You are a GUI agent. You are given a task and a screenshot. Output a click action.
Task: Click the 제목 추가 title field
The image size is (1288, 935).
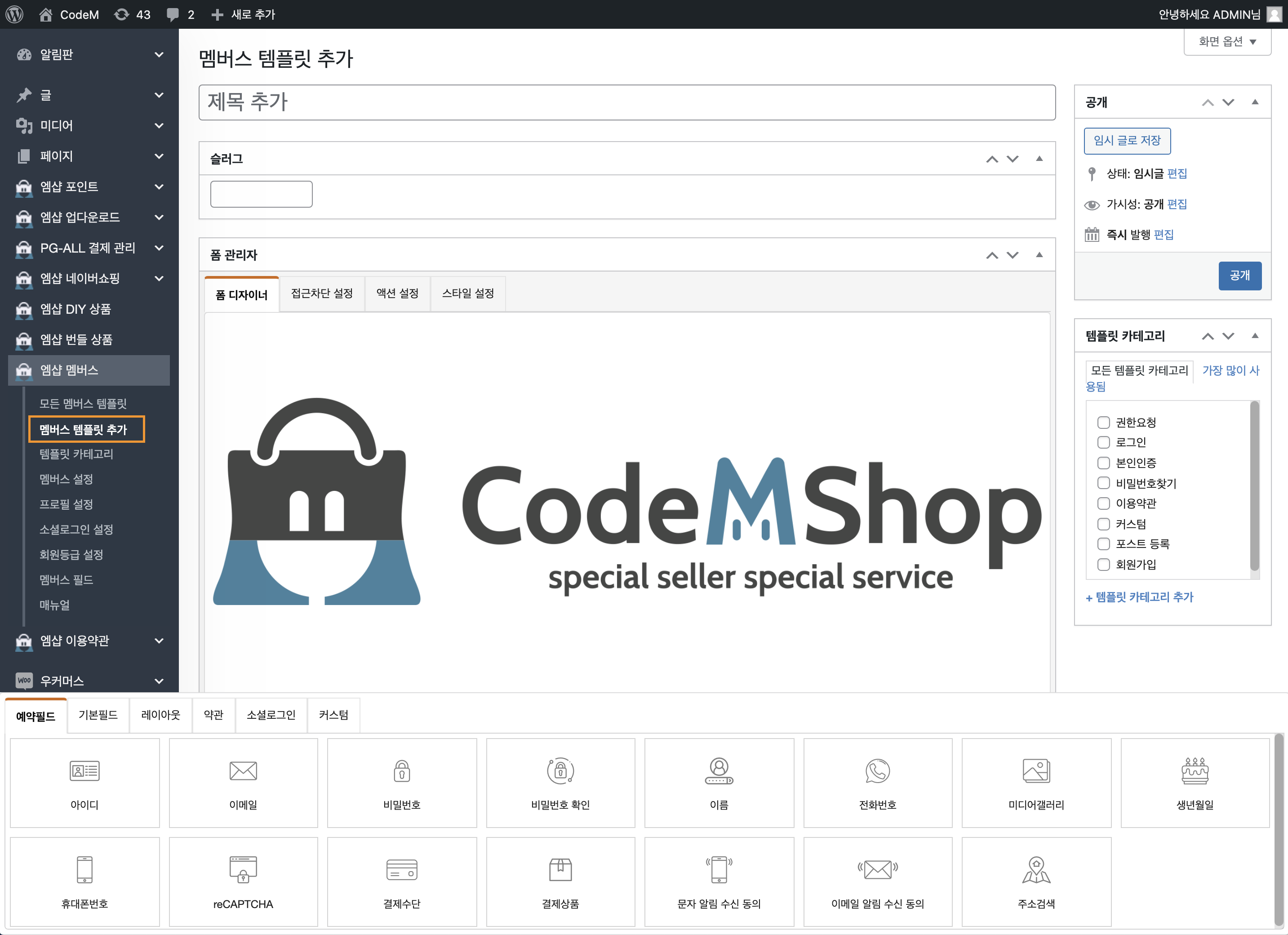pos(627,102)
